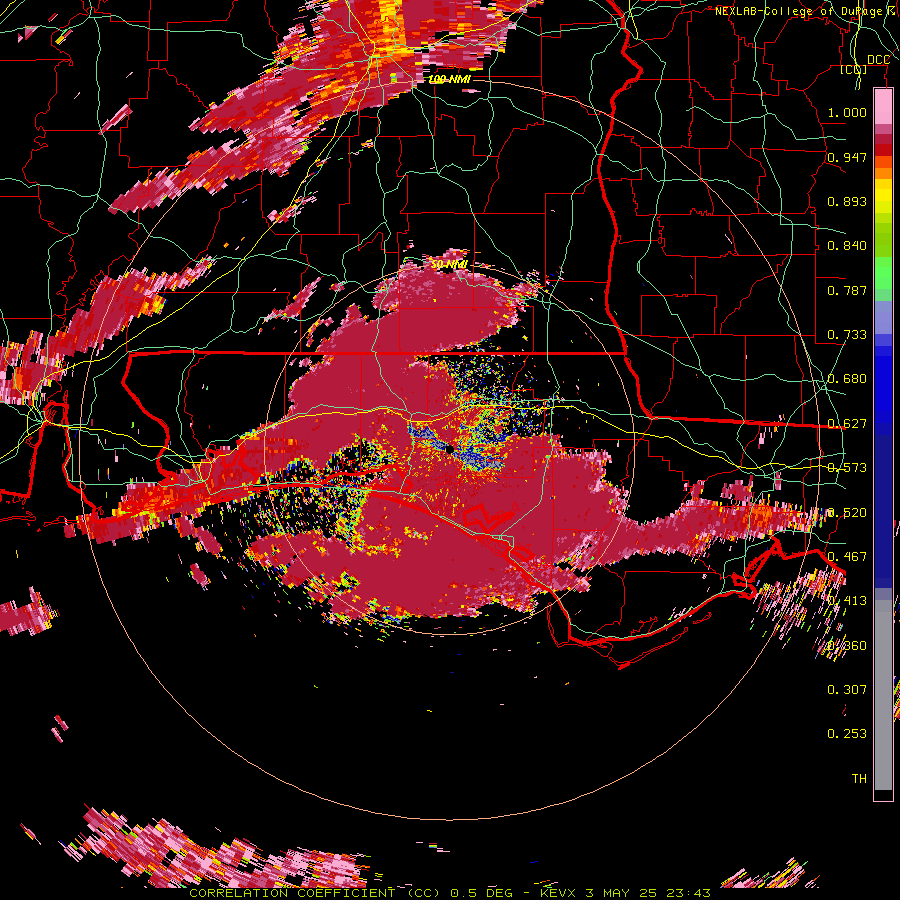This screenshot has height=900, width=900.
Task: Select the 0.253 scale value
Action: 847,734
